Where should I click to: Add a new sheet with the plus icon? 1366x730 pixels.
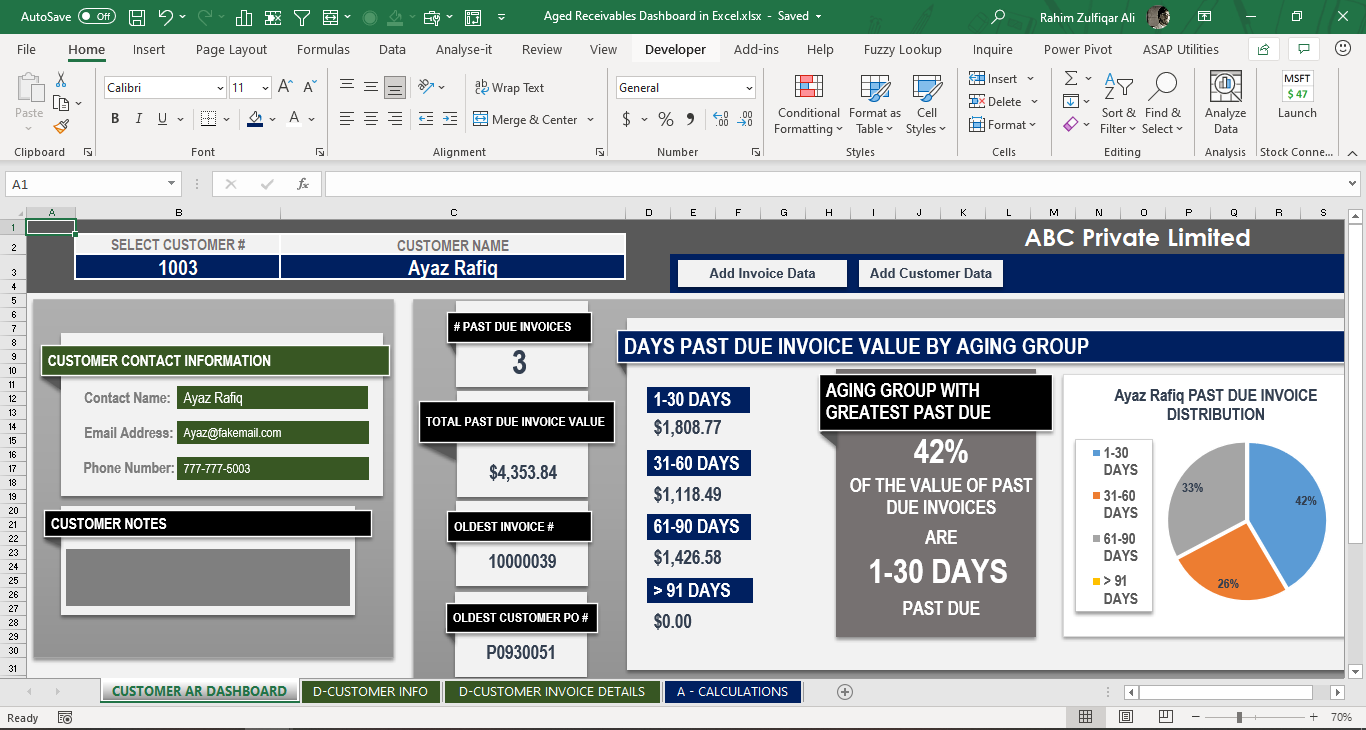(844, 691)
